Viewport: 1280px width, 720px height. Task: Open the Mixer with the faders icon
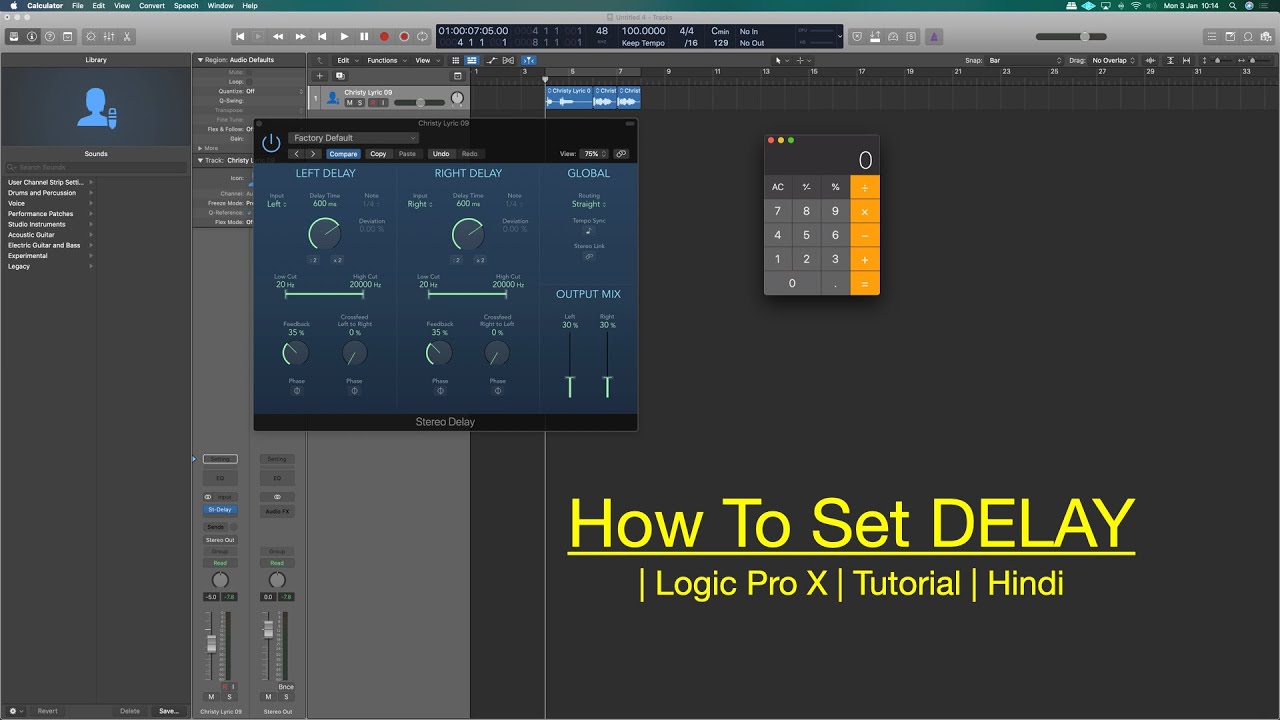pos(109,36)
